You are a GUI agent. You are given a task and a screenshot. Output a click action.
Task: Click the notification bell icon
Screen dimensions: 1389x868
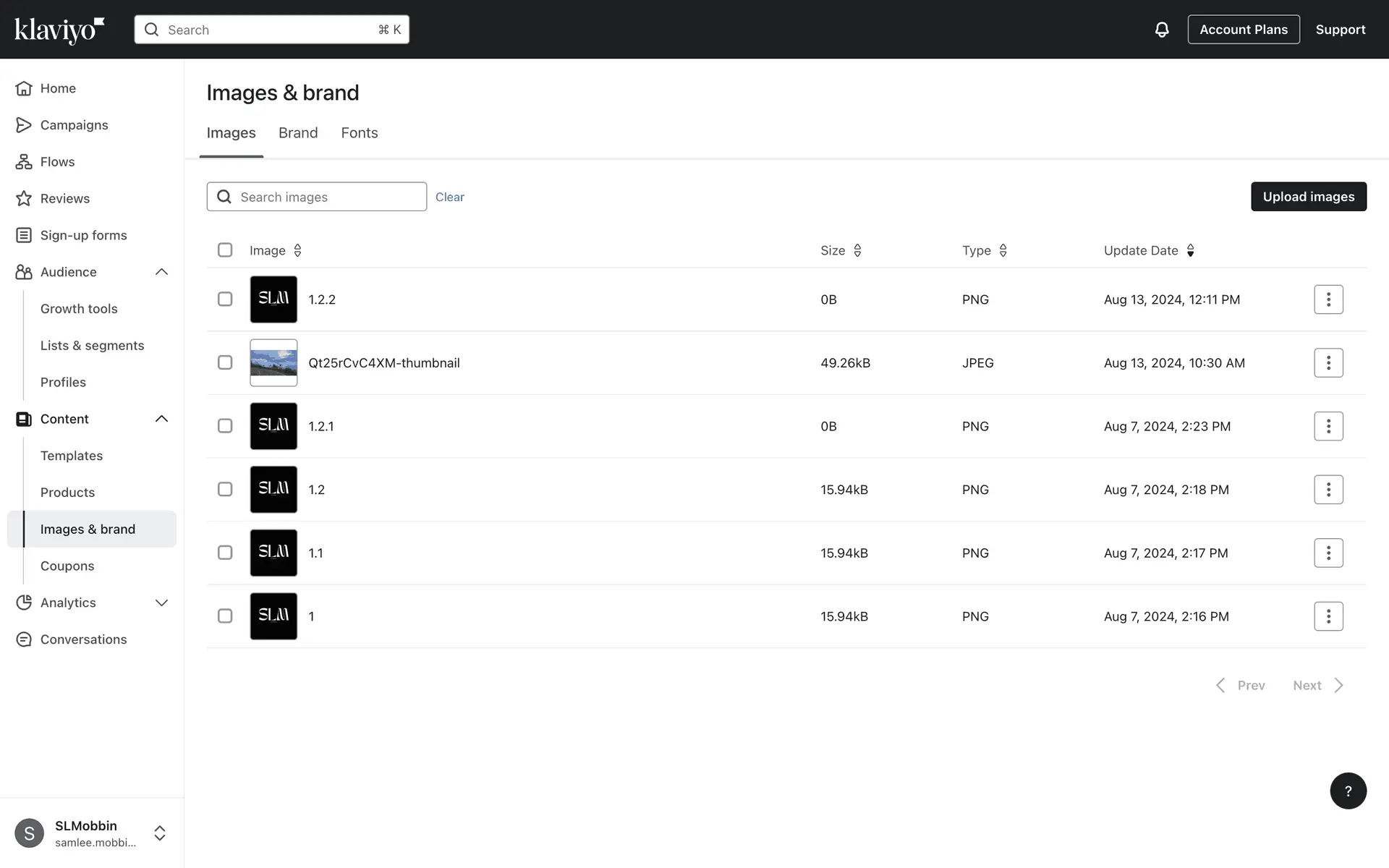pos(1161,30)
